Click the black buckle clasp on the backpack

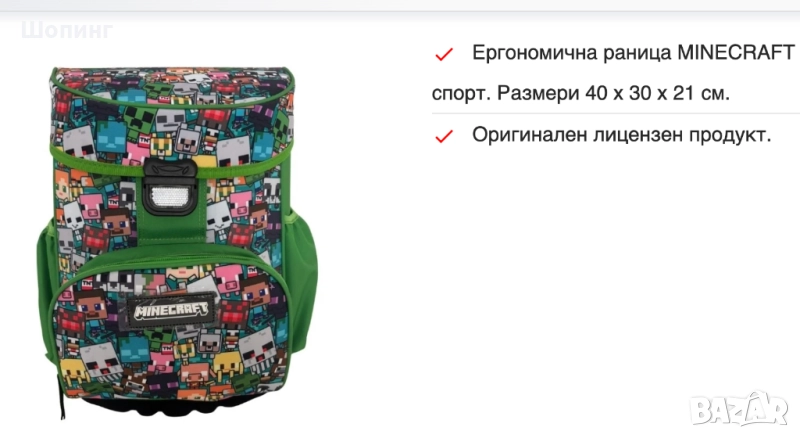click(170, 186)
